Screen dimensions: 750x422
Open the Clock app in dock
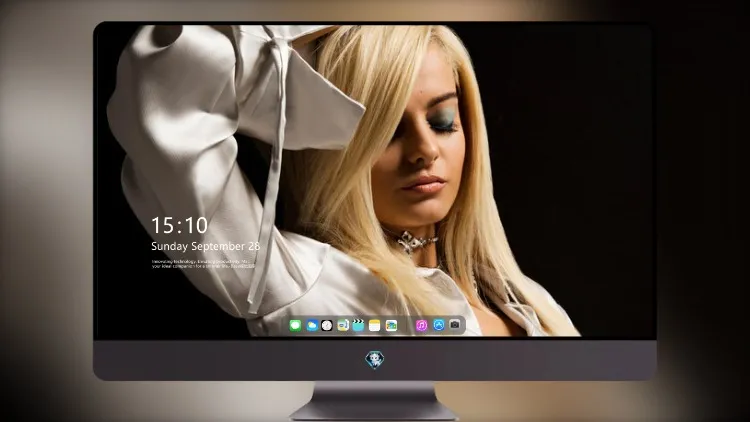[327, 325]
